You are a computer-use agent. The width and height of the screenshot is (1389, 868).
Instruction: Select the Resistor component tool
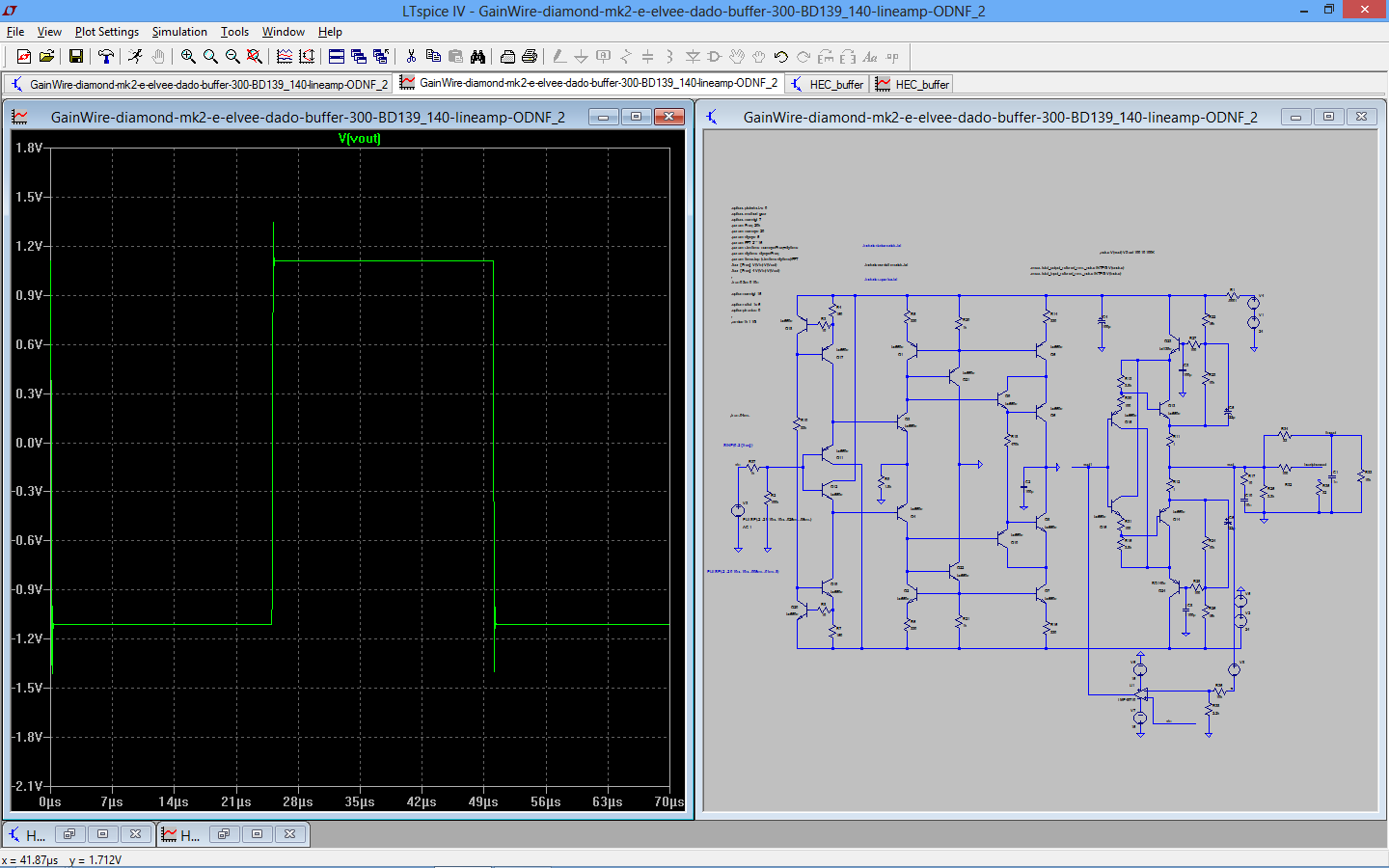pyautogui.click(x=625, y=57)
